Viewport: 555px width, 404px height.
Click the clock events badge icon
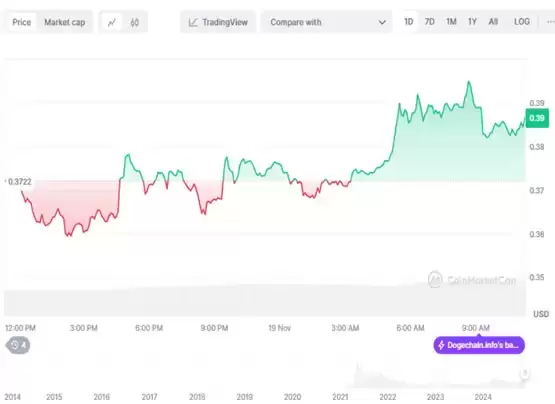tap(15, 345)
